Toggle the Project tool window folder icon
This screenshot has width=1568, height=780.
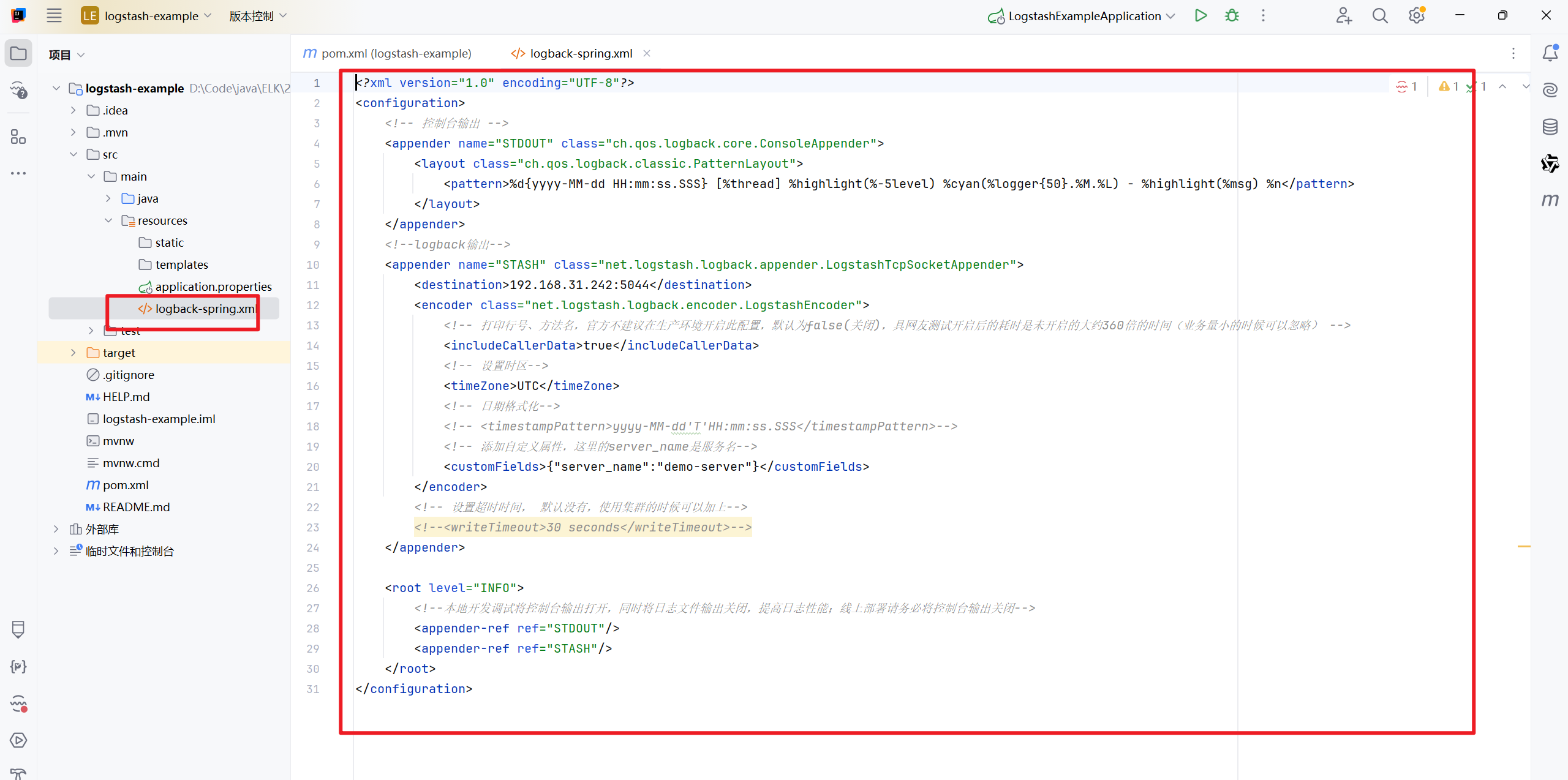(x=18, y=53)
